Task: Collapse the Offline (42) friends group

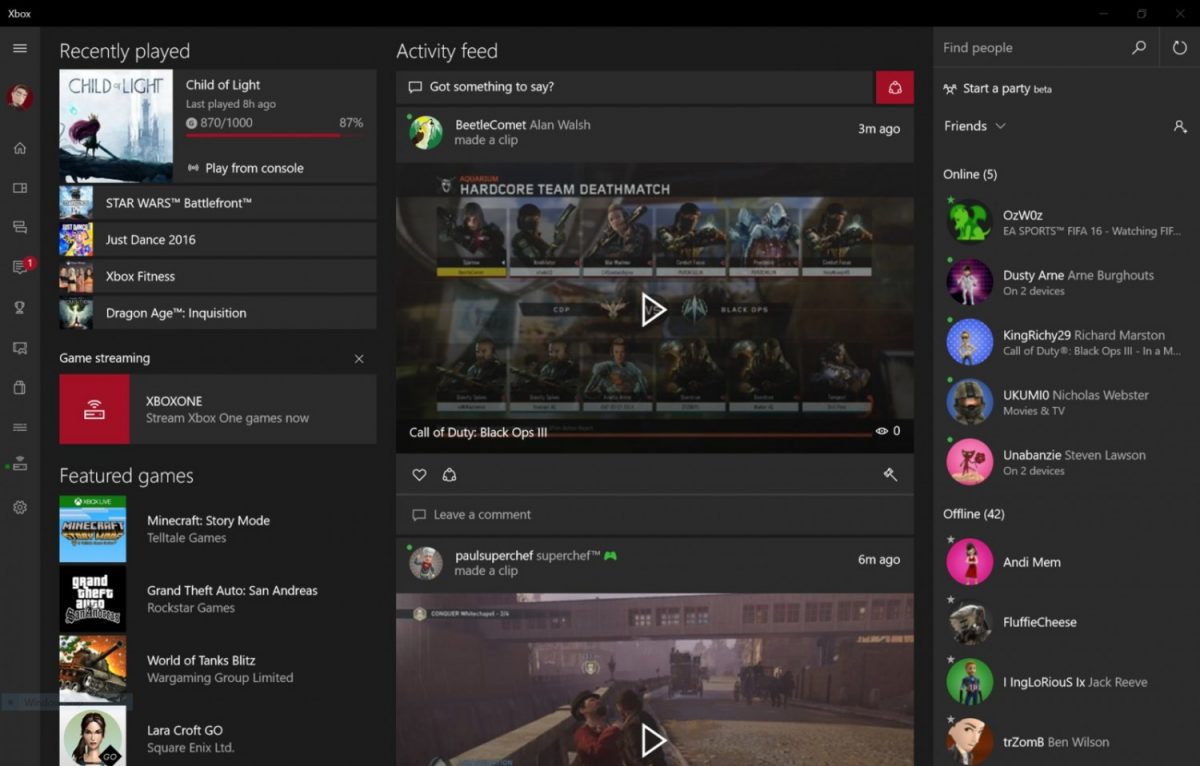Action: click(974, 514)
